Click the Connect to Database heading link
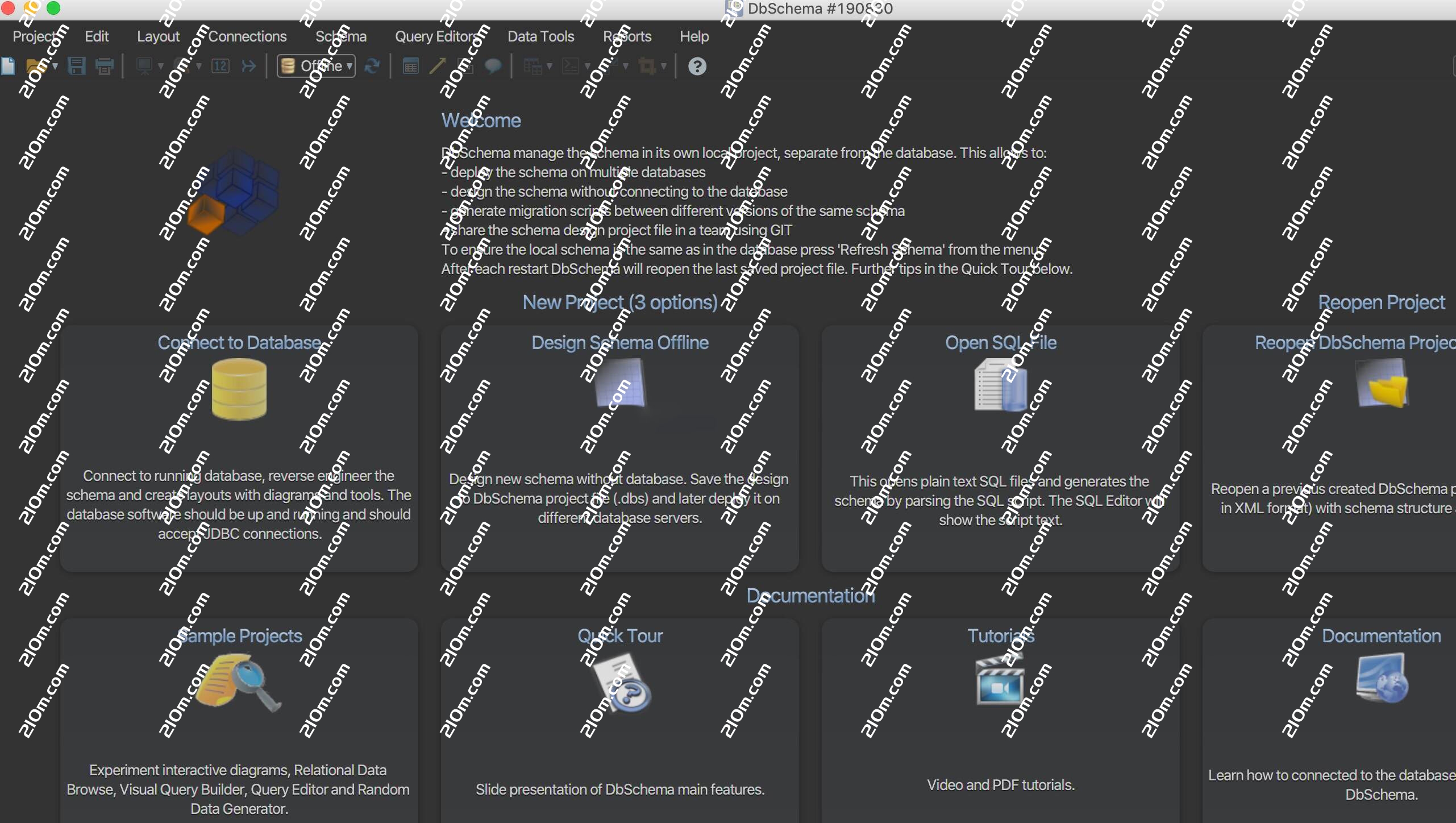 coord(239,343)
